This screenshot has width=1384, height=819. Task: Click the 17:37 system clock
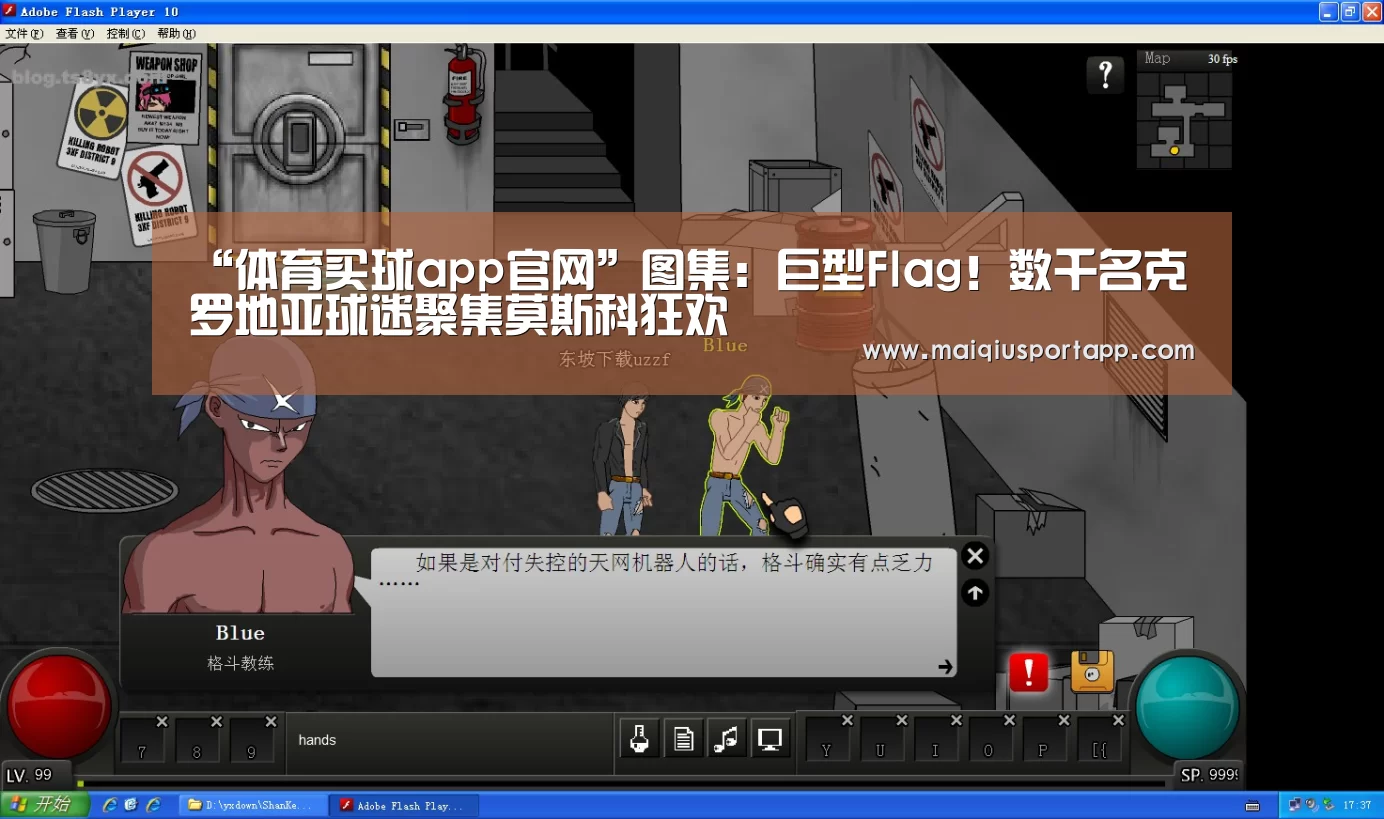(1357, 805)
